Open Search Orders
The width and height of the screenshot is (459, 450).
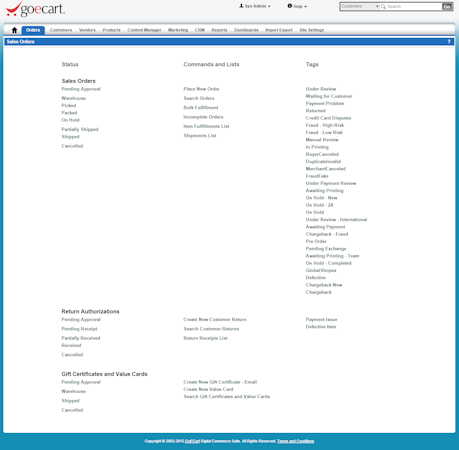199,98
